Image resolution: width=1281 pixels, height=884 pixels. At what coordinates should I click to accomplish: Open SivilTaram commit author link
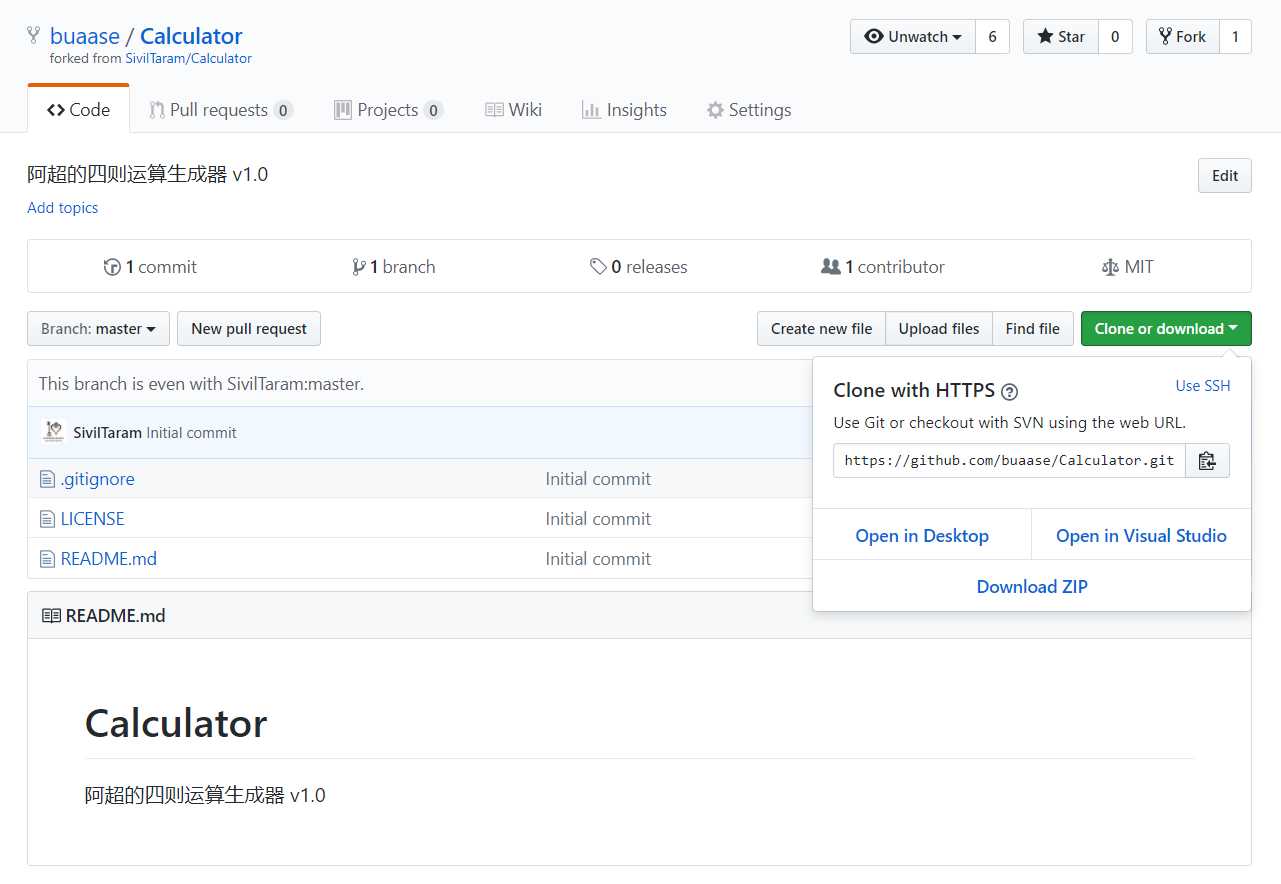click(108, 433)
